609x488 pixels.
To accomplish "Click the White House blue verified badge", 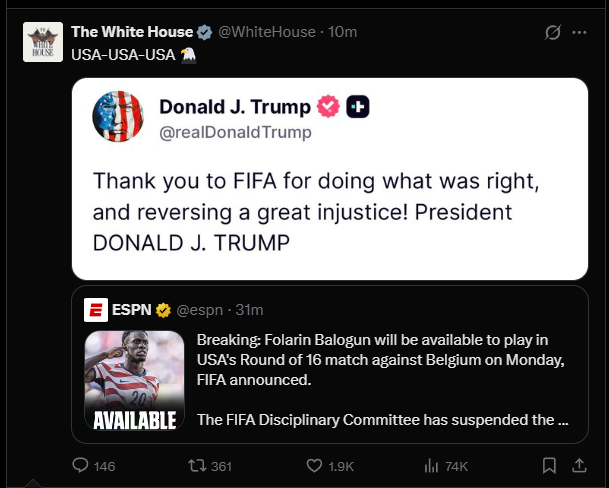I will [204, 32].
